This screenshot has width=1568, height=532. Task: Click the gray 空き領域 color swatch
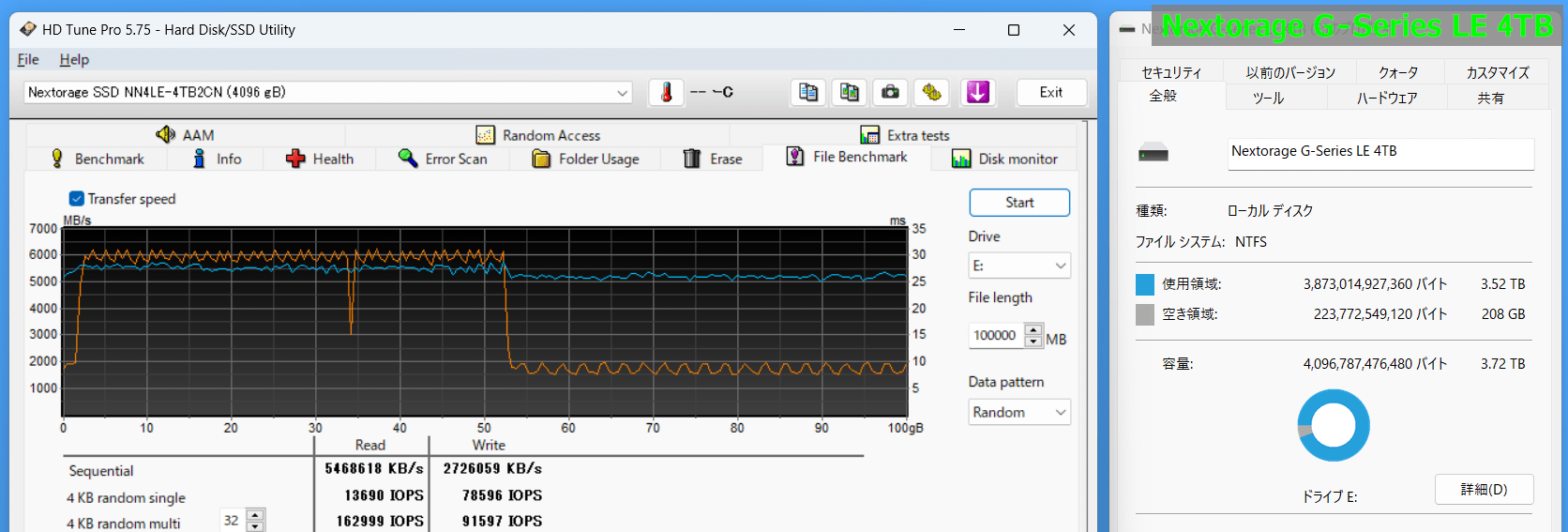[1144, 314]
